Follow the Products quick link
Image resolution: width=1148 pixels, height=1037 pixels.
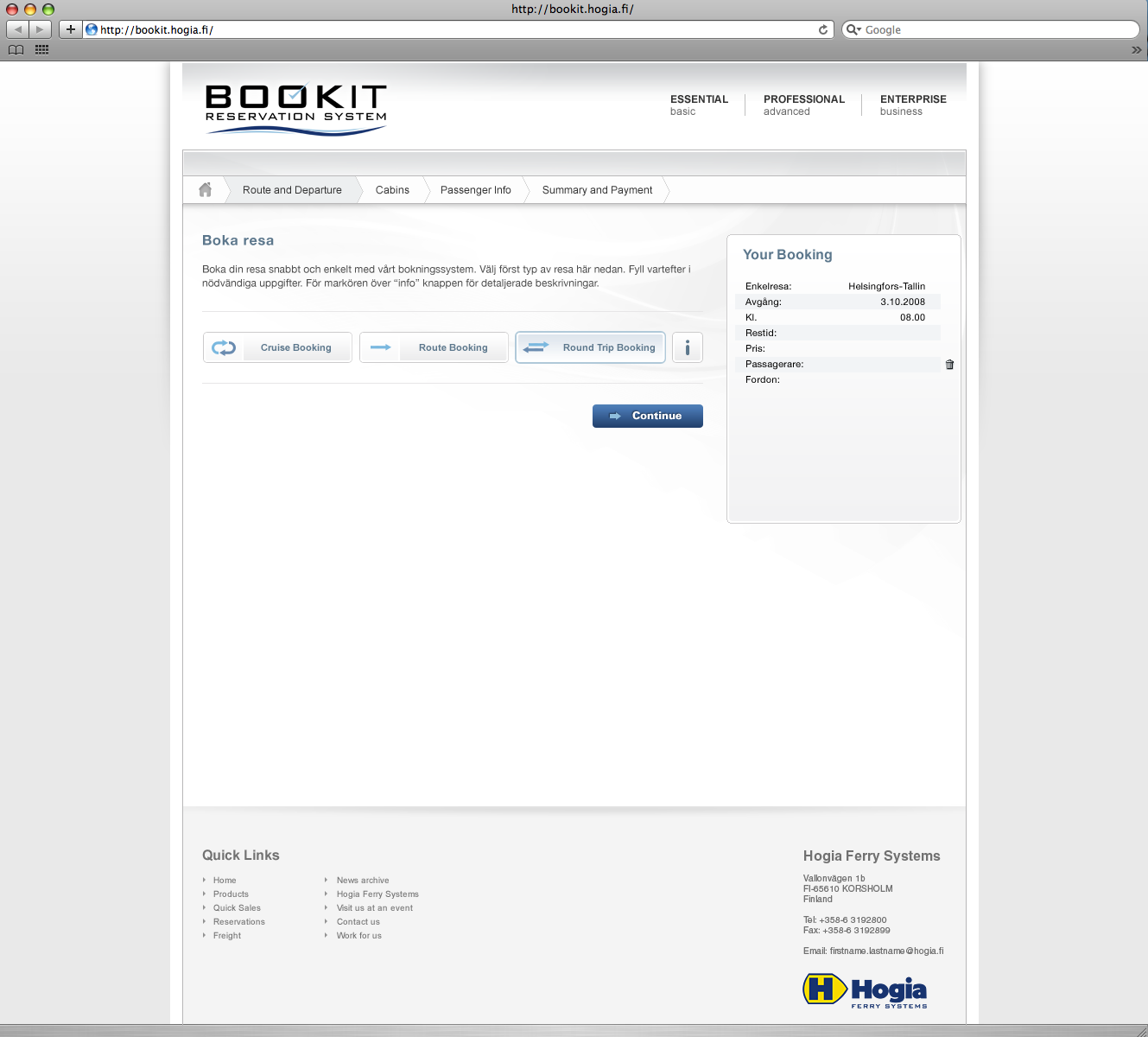(x=231, y=894)
